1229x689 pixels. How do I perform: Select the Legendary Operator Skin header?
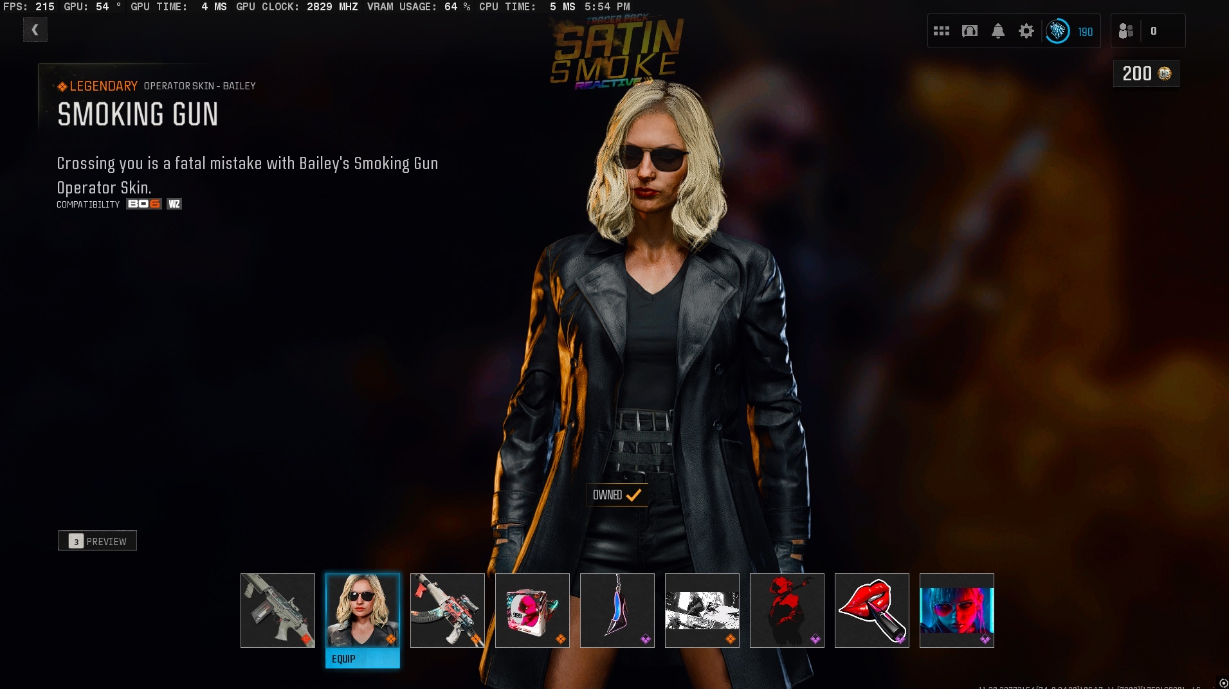[x=155, y=85]
